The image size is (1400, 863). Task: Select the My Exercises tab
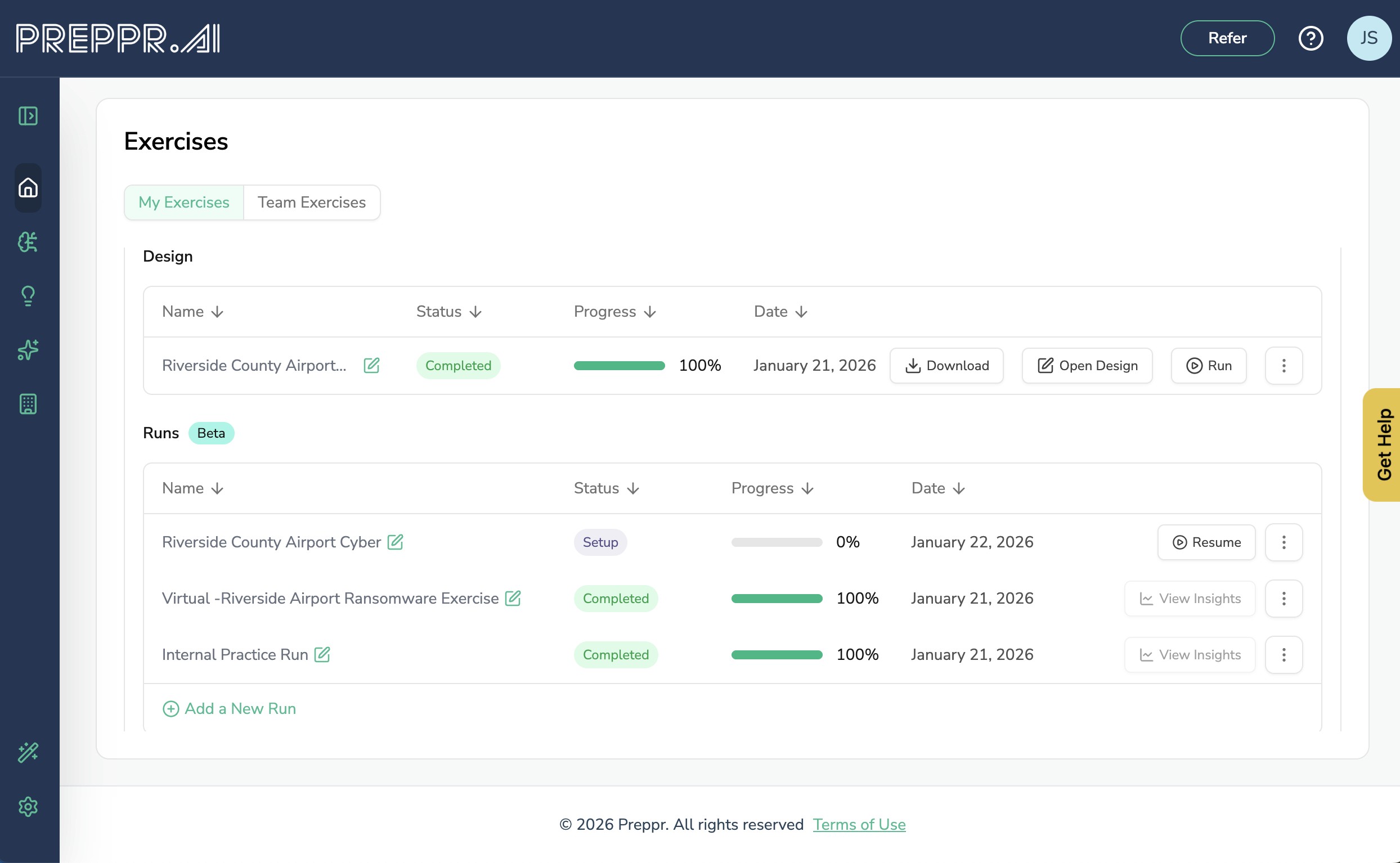pos(184,202)
